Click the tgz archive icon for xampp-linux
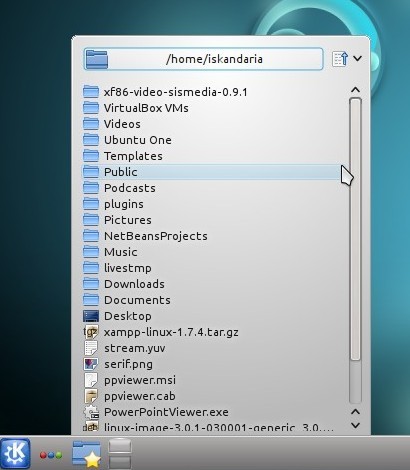This screenshot has width=410, height=470. click(91, 332)
